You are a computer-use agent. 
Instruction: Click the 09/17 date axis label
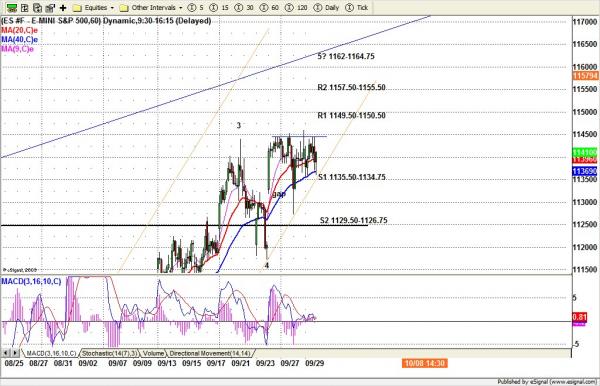pos(216,363)
